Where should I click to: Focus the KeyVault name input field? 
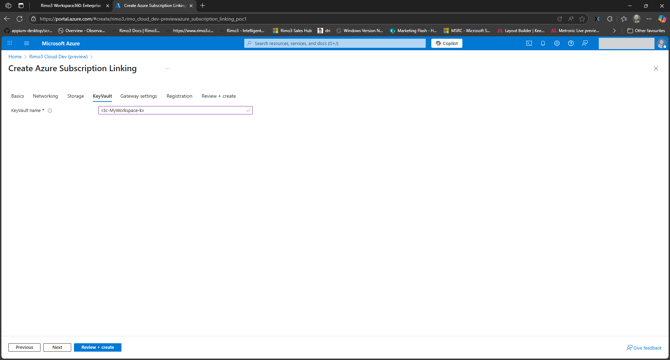tap(175, 110)
